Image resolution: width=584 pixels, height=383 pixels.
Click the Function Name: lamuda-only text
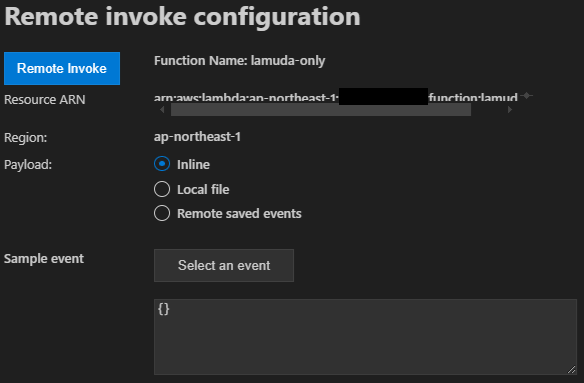point(239,61)
